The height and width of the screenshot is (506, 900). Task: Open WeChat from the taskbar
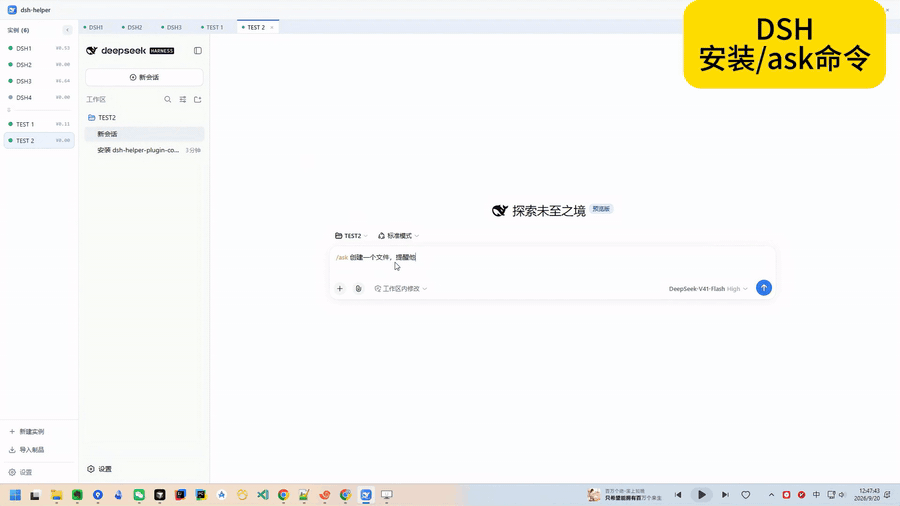click(x=139, y=495)
